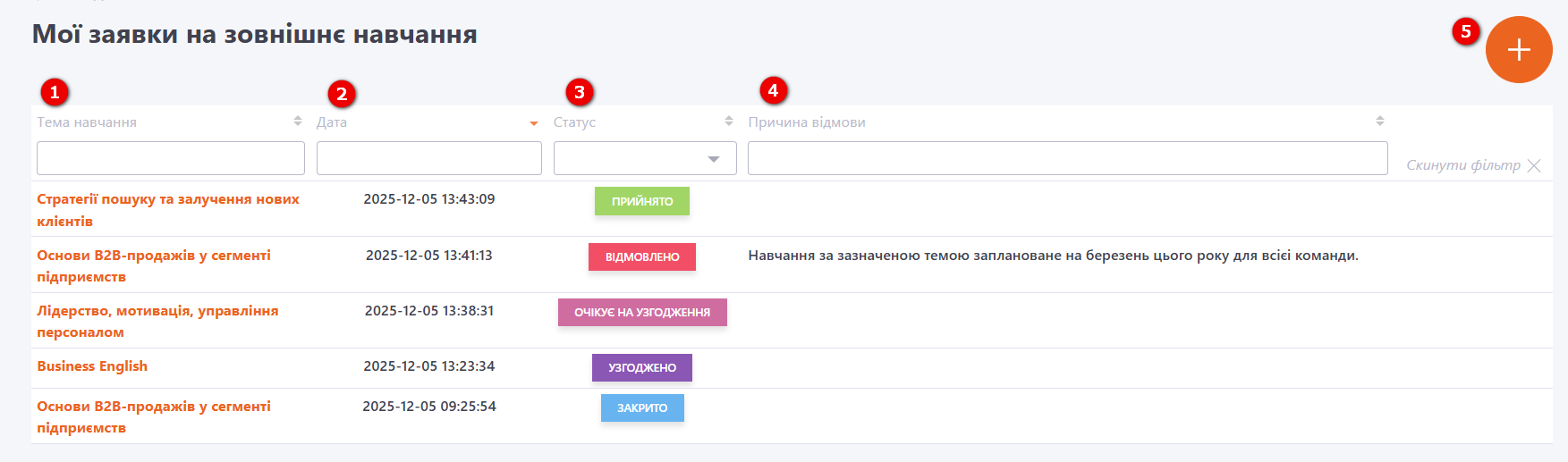The width and height of the screenshot is (1568, 462).
Task: Sort by Причина відмови column arrows
Action: pyautogui.click(x=1380, y=122)
